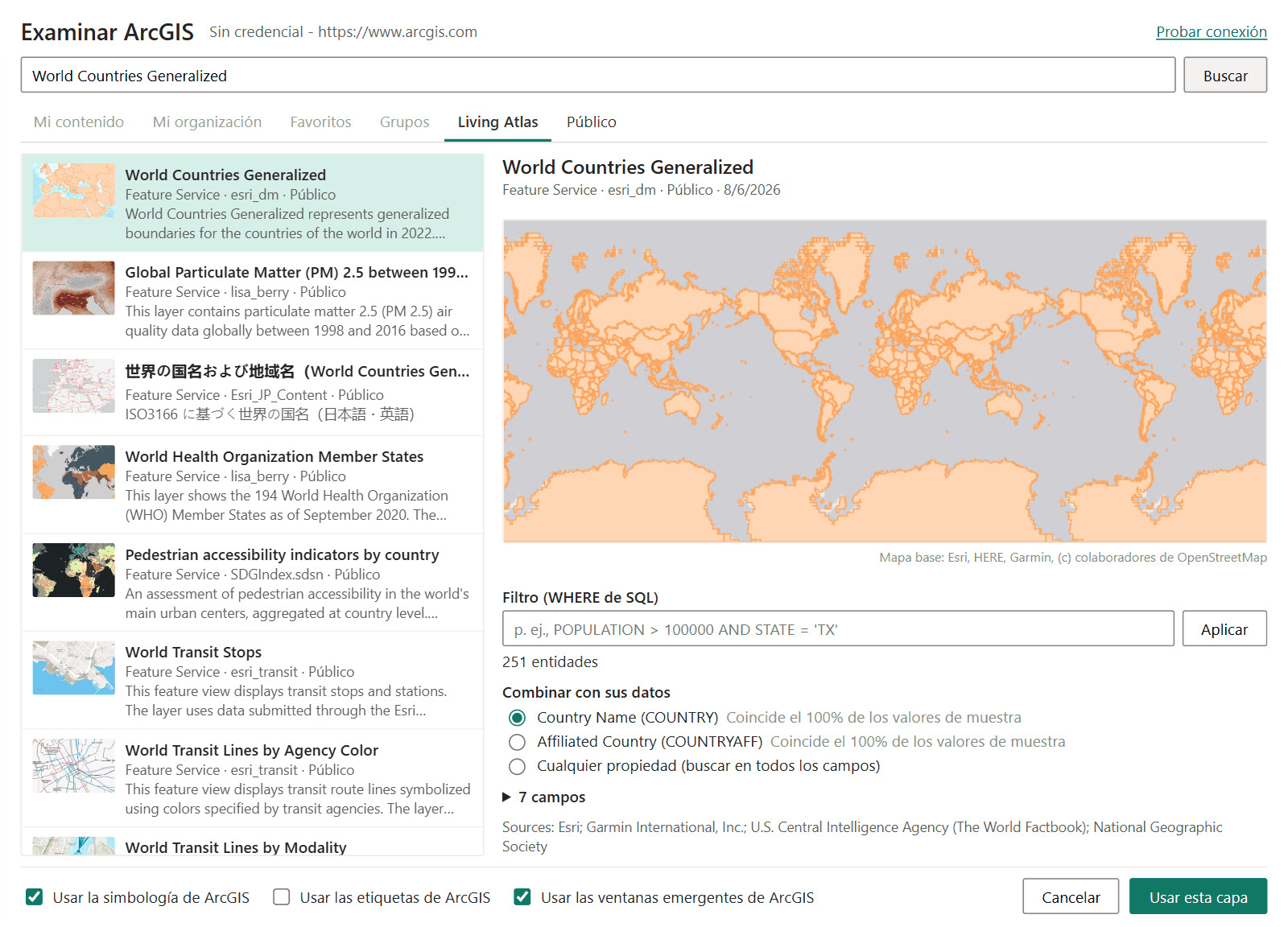Image resolution: width=1288 pixels, height=927 pixels.
Task: Expand the 7 campos section
Action: [544, 797]
